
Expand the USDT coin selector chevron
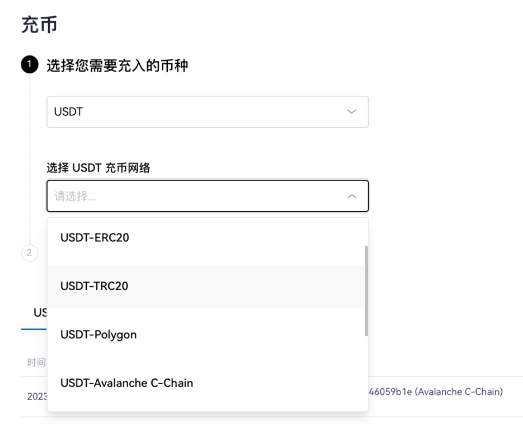[x=352, y=112]
